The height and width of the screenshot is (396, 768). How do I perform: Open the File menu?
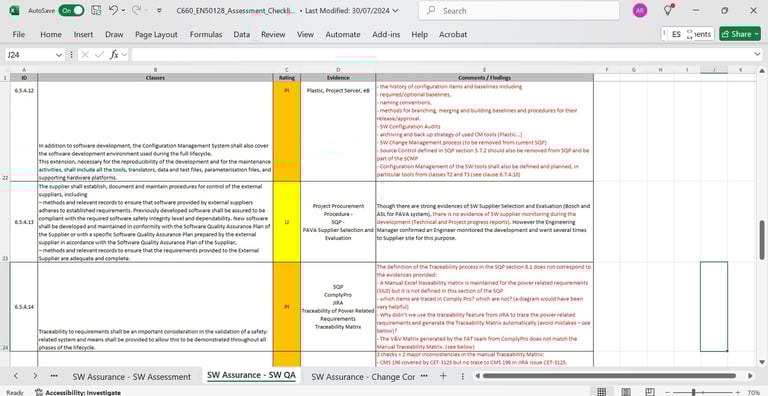19,34
